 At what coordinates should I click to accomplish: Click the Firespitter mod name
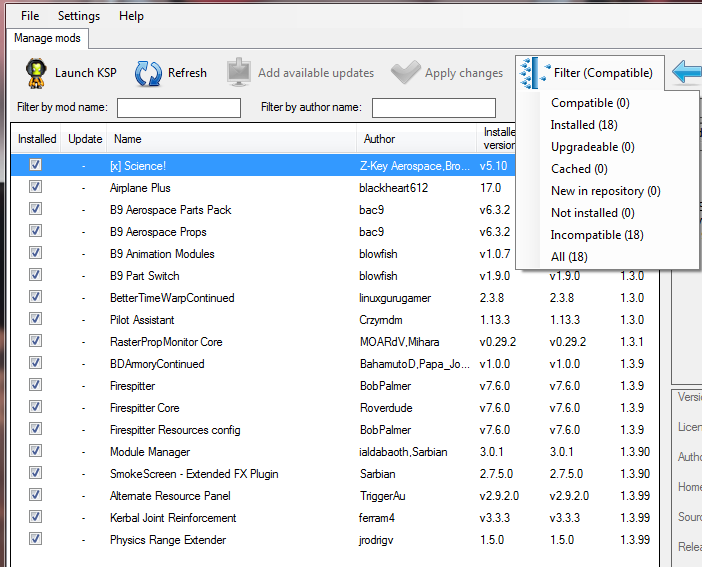[133, 386]
